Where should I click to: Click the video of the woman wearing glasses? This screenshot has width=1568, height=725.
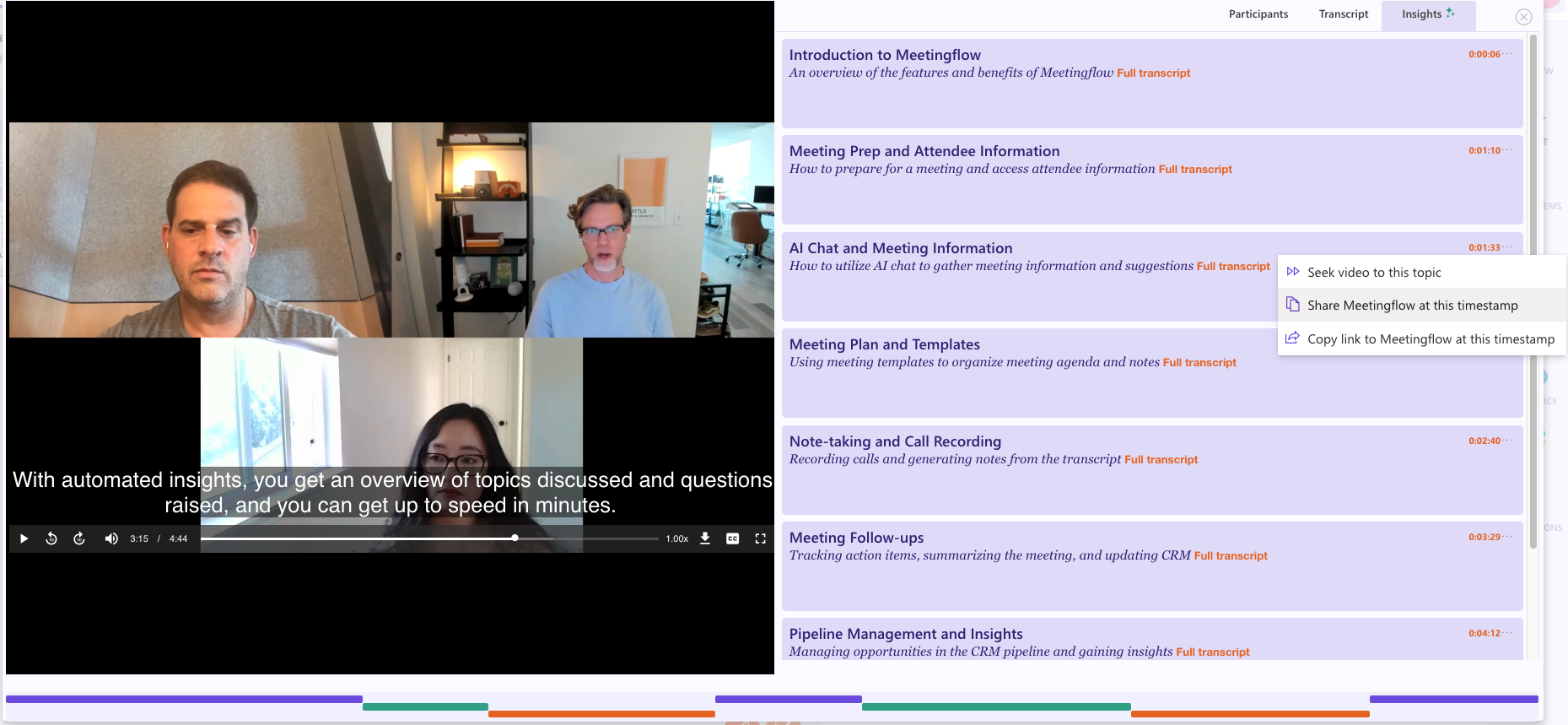pyautogui.click(x=391, y=445)
